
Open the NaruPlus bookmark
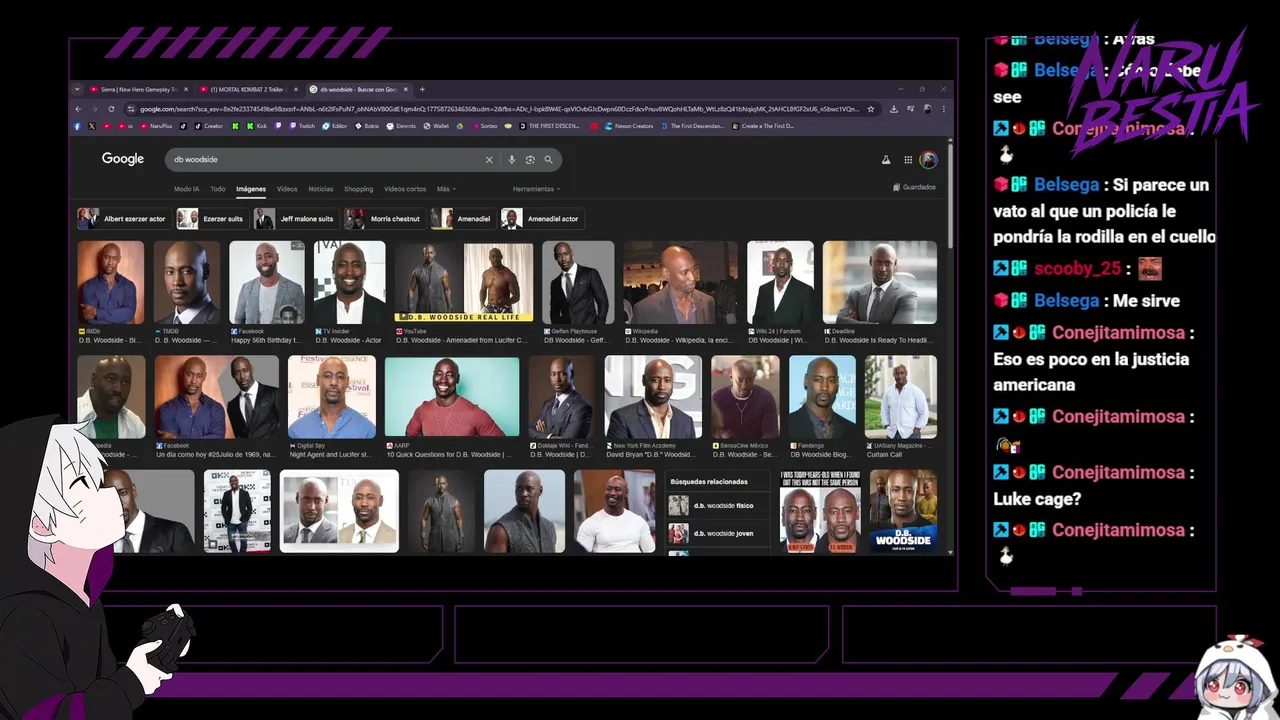[156, 126]
